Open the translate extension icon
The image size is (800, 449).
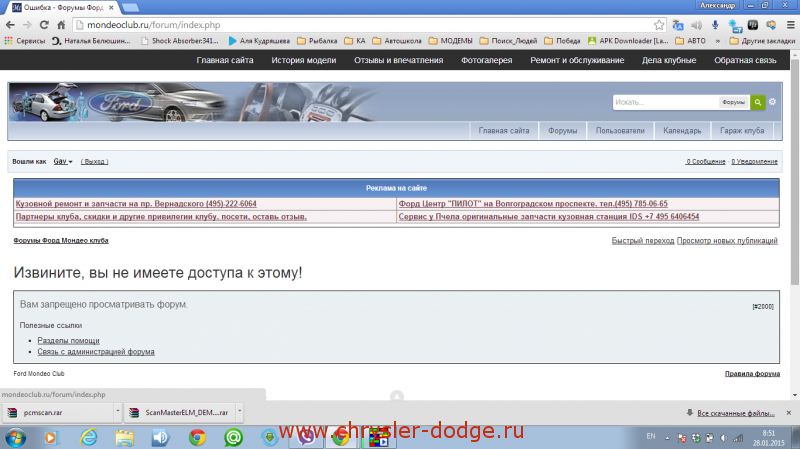678,24
